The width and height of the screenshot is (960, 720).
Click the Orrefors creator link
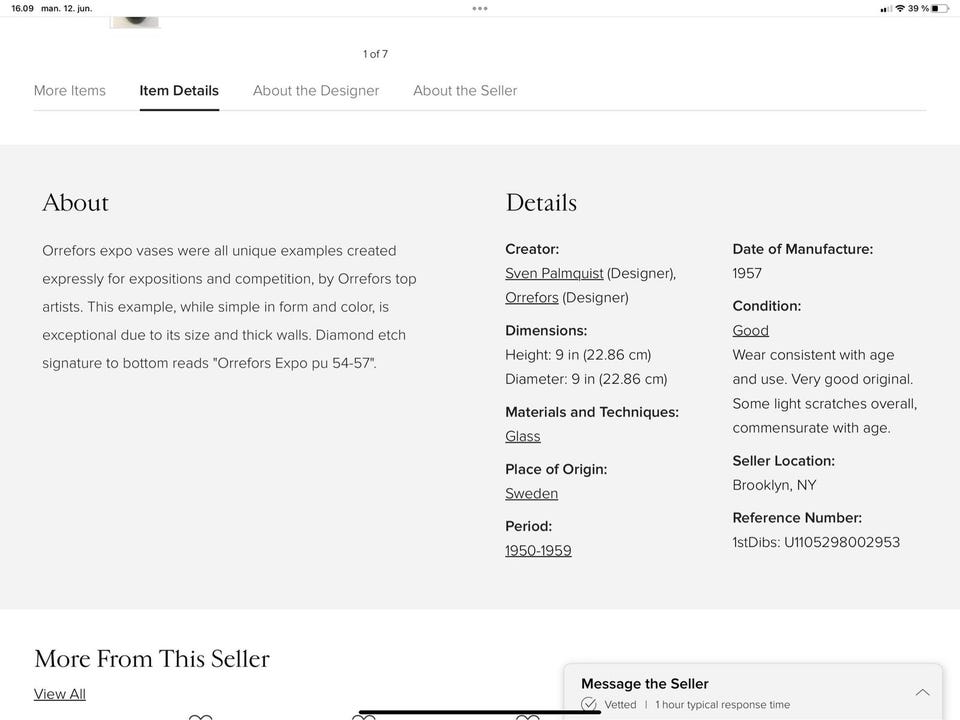tap(532, 297)
